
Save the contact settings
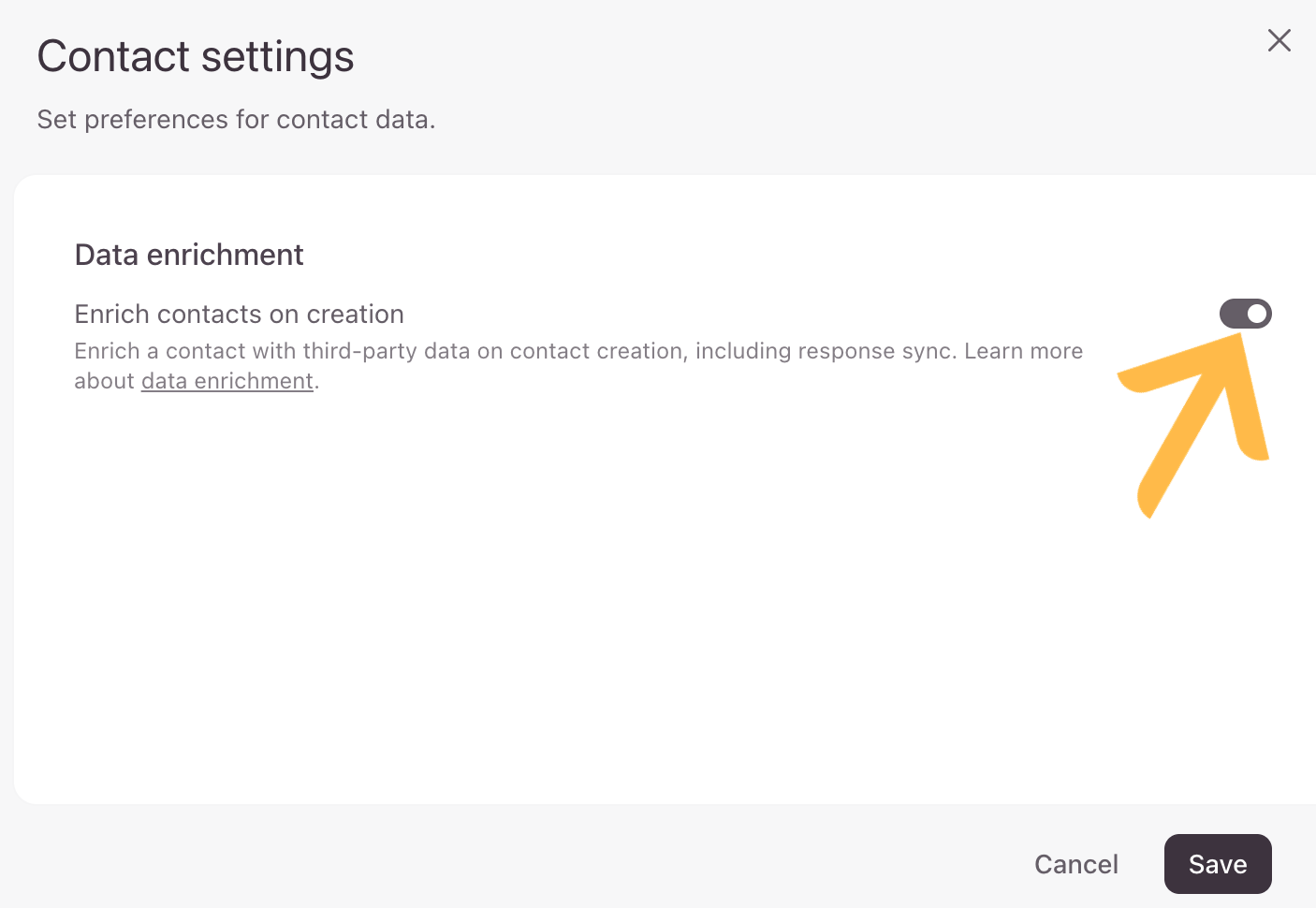[1217, 864]
